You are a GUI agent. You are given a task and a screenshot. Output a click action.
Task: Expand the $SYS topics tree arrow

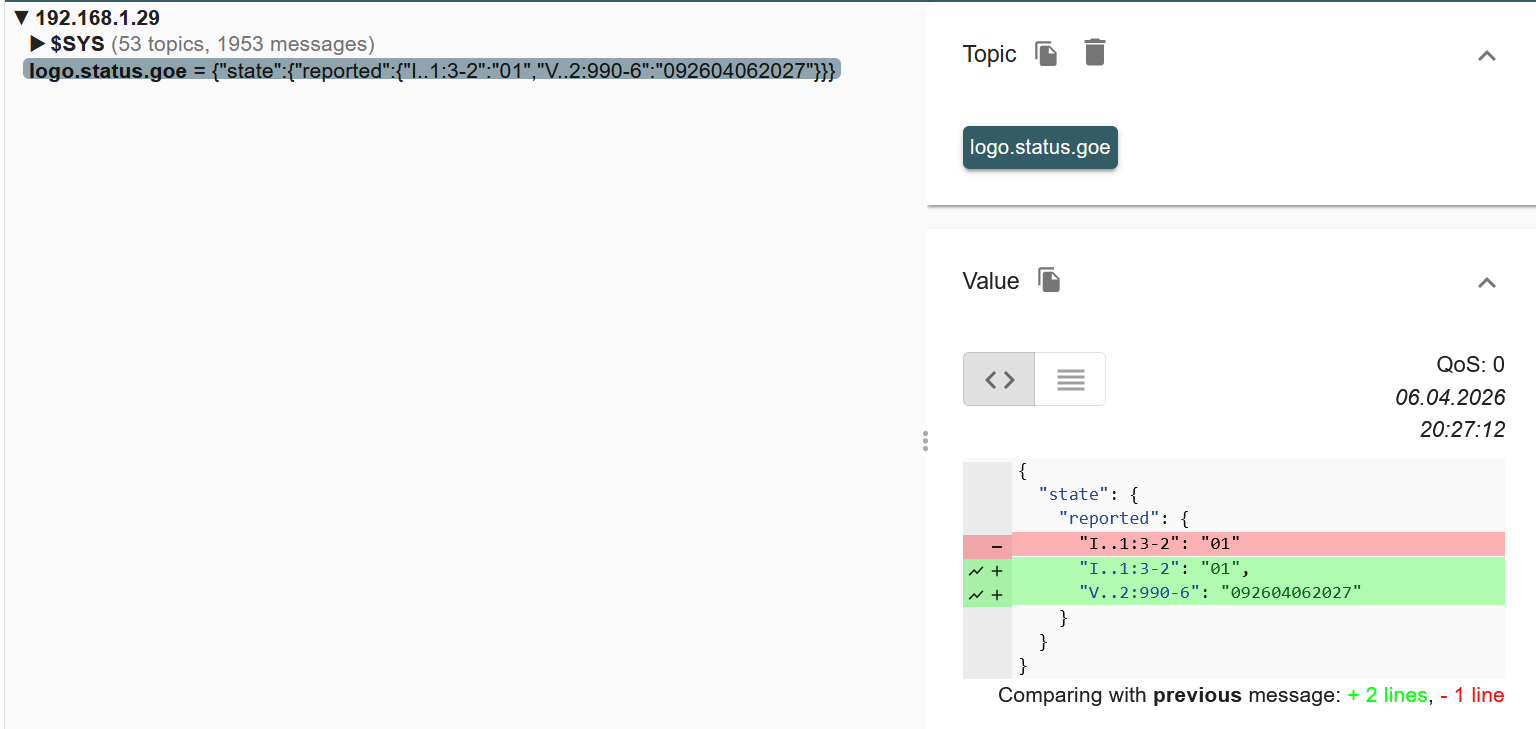[38, 44]
